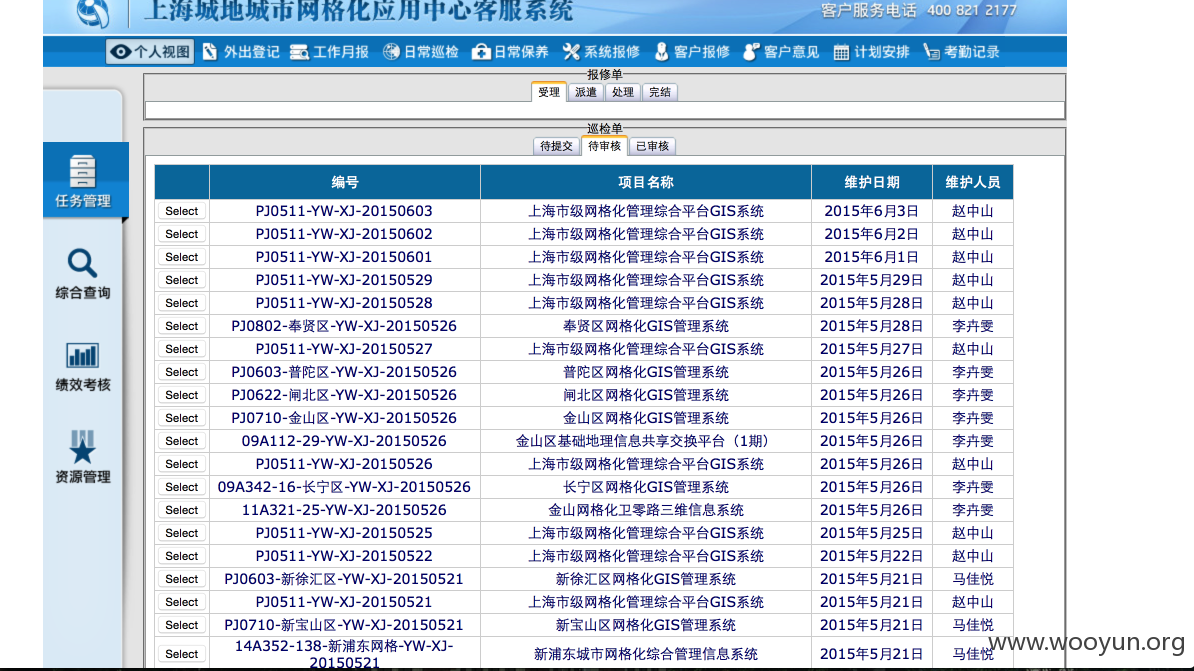Open 资源管理 star in sidebar

(x=82, y=458)
